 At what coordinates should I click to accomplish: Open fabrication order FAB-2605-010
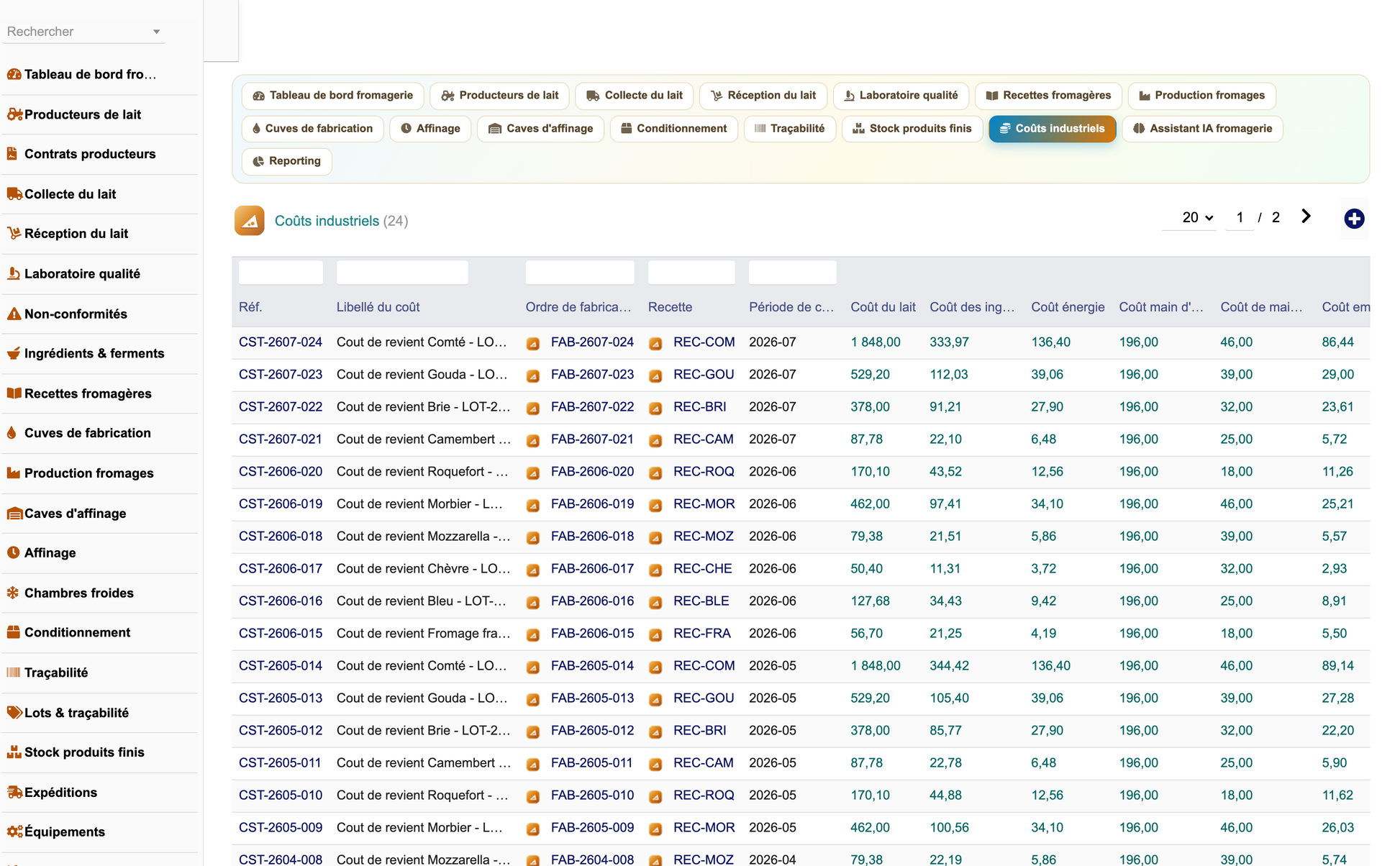(x=592, y=796)
